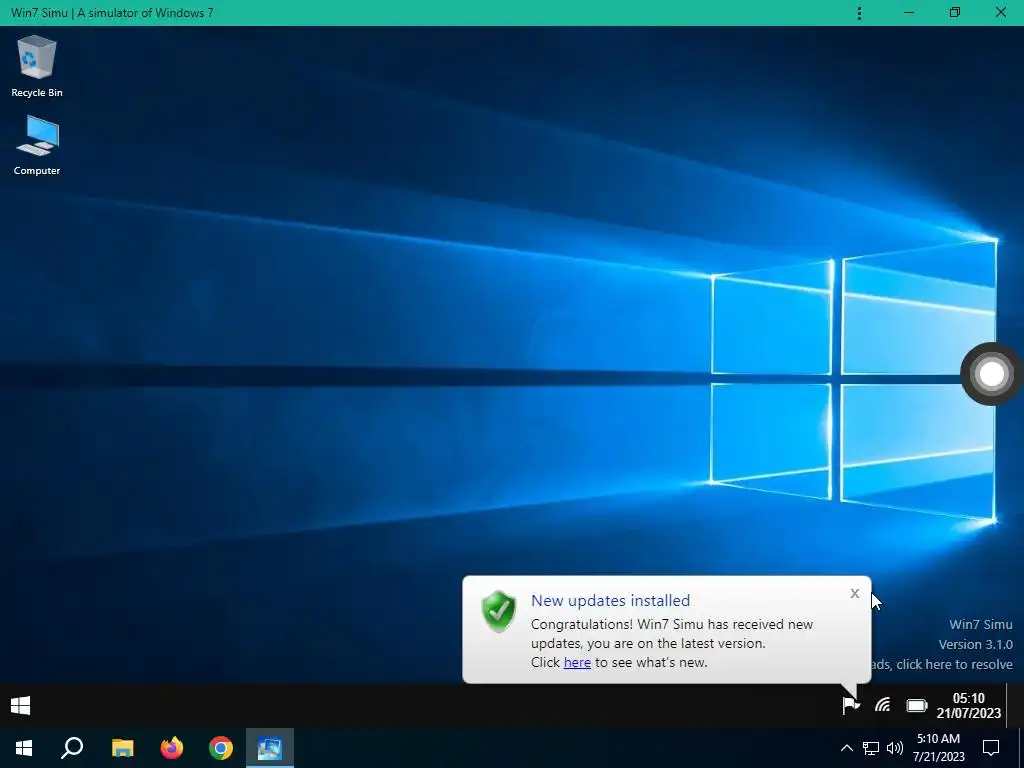Viewport: 1024px width, 768px height.
Task: Open the simulator Wi-Fi network icon
Action: [x=882, y=705]
